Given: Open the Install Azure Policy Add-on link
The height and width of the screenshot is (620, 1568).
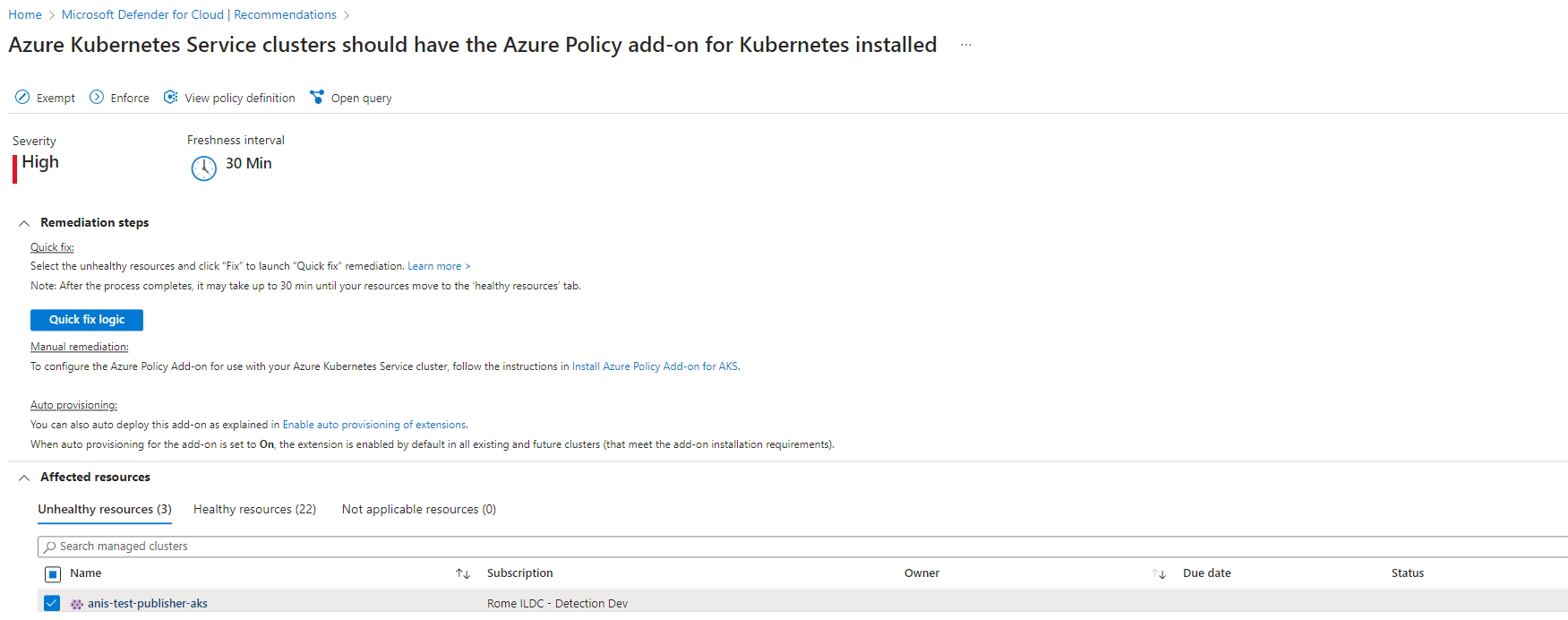Looking at the screenshot, I should tap(655, 366).
